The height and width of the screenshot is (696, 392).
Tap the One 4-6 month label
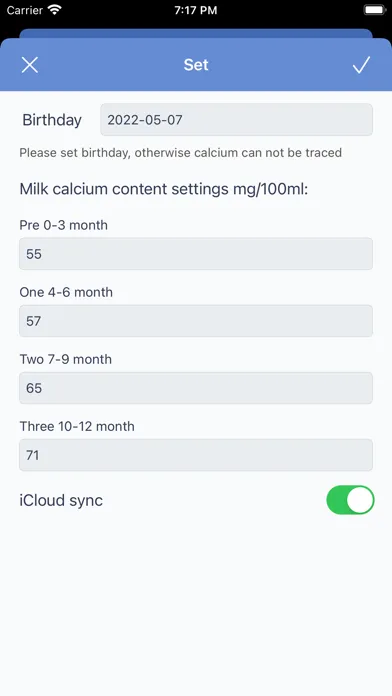66,292
